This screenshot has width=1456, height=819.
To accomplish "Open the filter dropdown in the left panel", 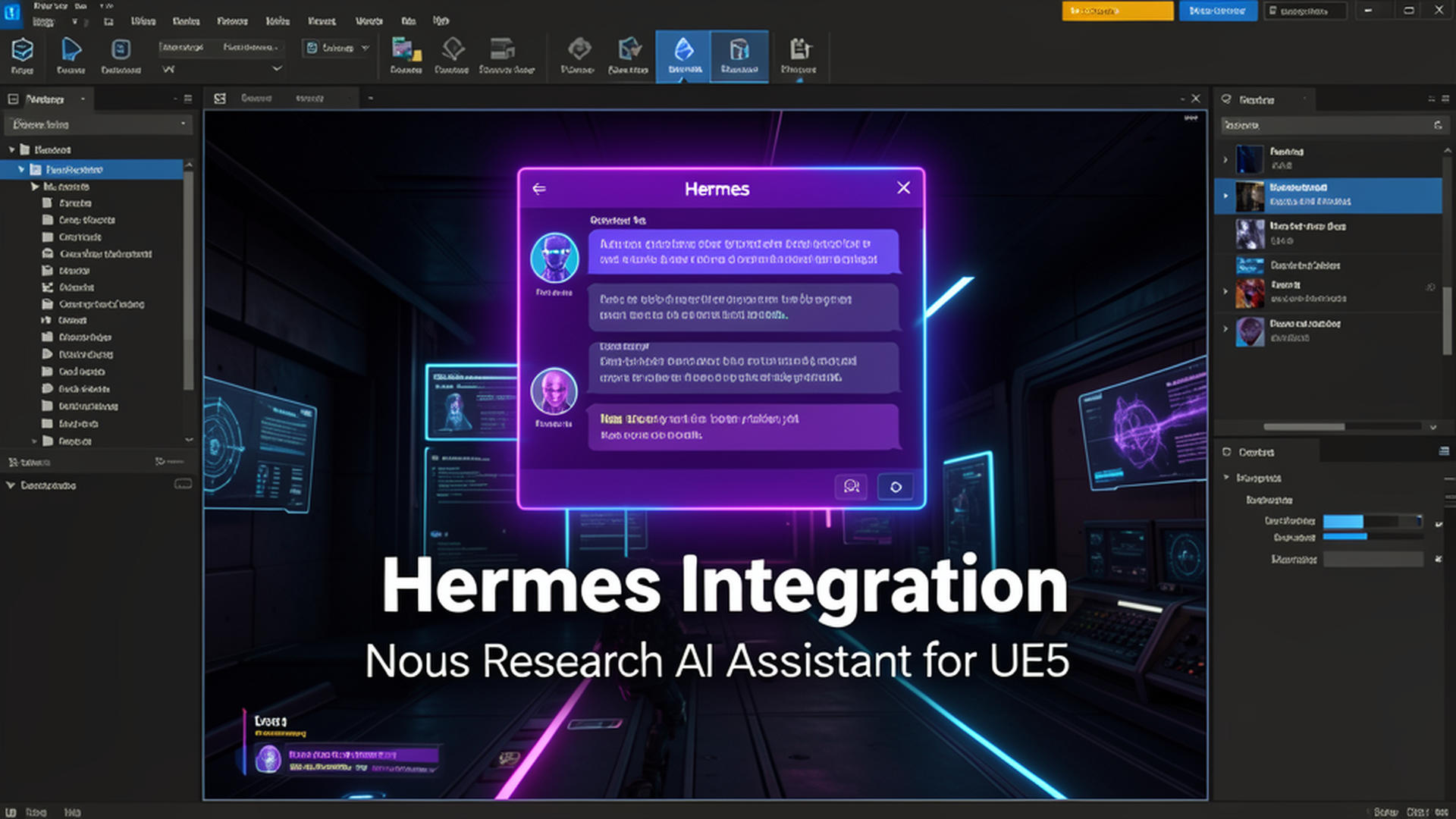I will click(98, 124).
